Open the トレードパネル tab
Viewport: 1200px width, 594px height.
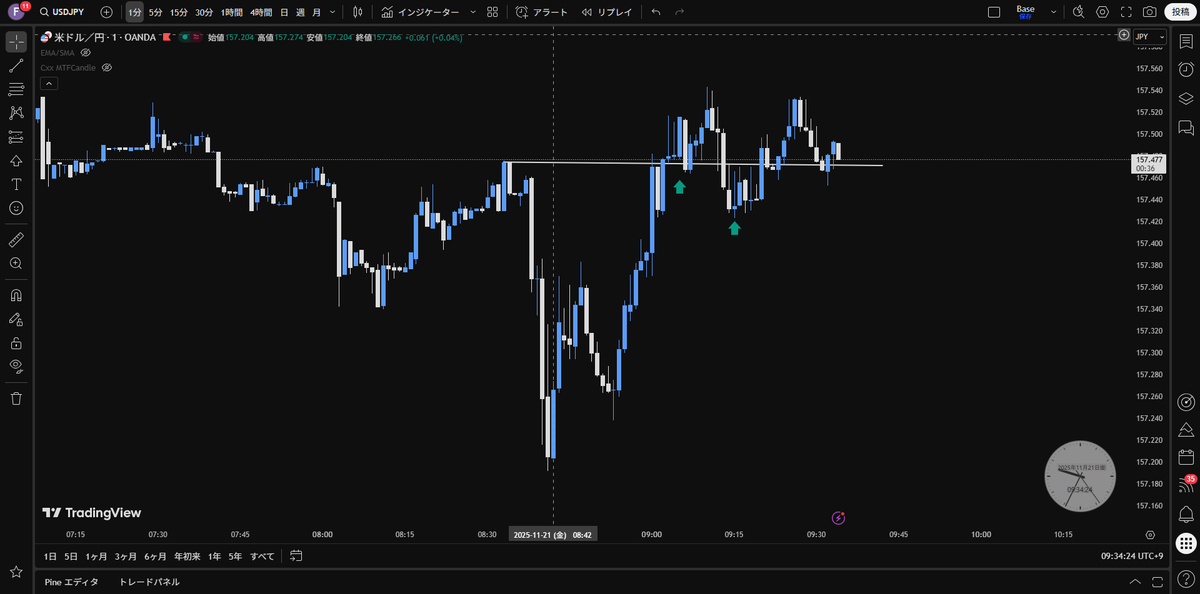click(149, 581)
